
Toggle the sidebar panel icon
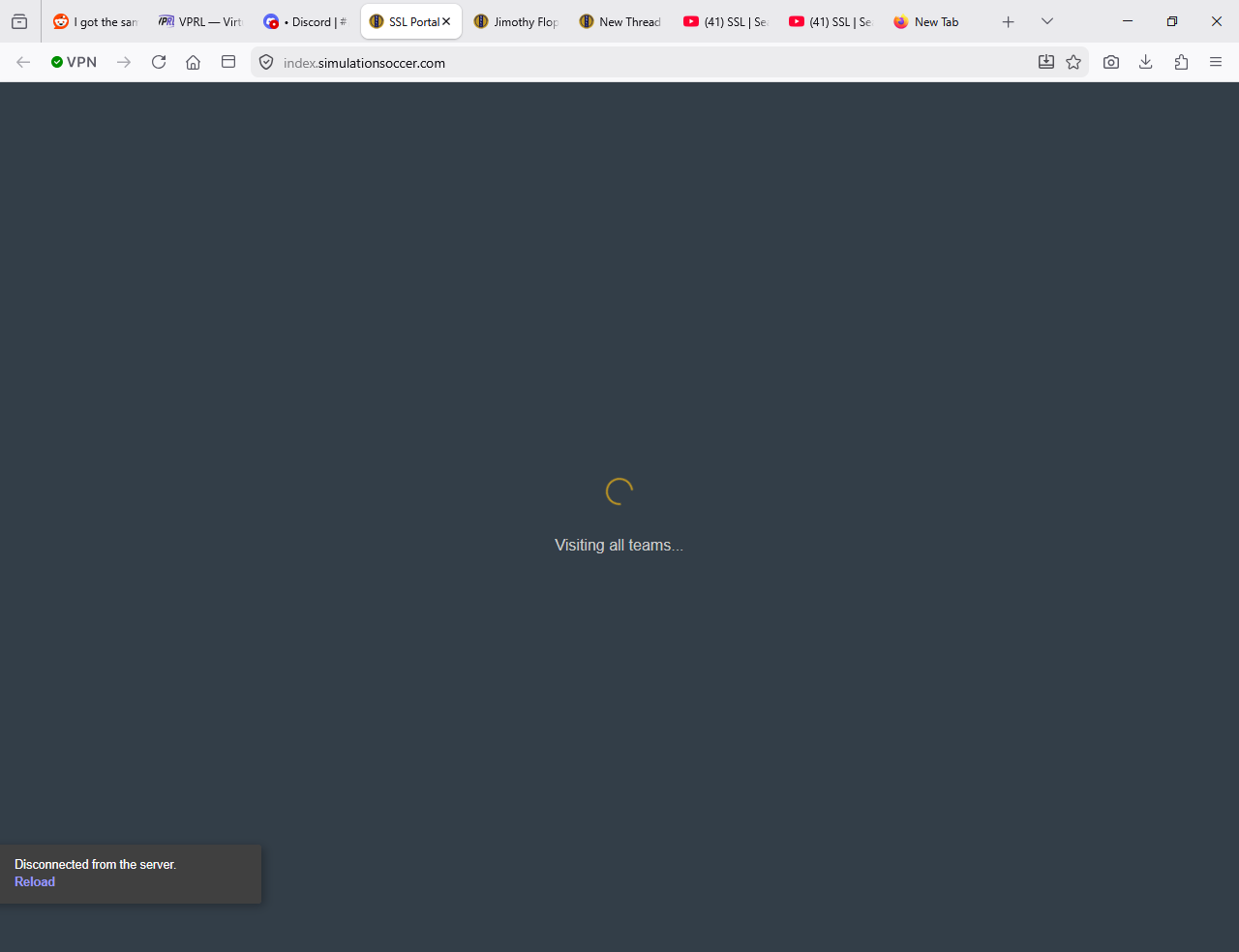228,62
